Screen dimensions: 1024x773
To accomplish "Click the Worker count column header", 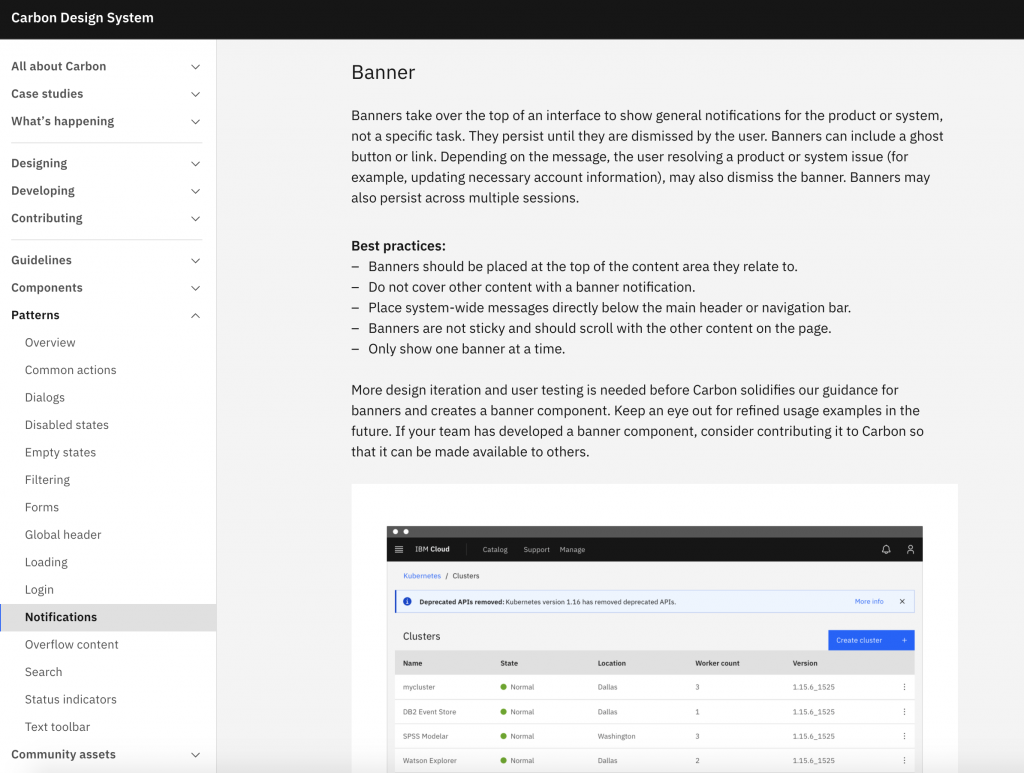I will tap(717, 663).
